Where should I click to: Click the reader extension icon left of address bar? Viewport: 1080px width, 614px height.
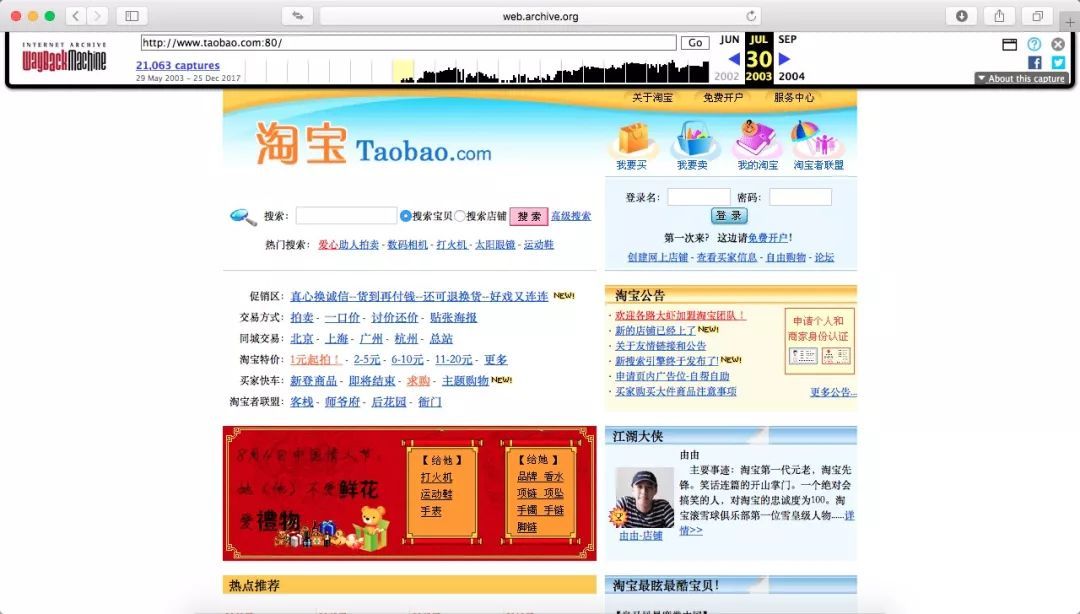click(x=298, y=16)
